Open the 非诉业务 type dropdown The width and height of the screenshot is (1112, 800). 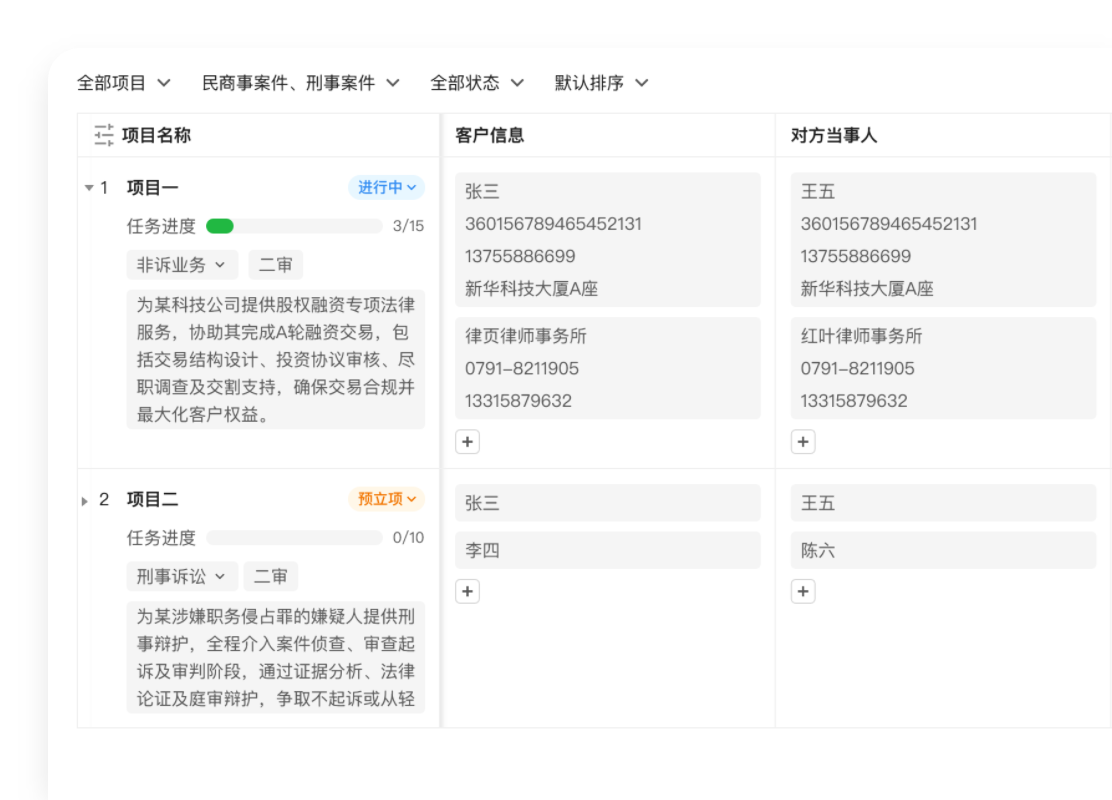pyautogui.click(x=182, y=265)
